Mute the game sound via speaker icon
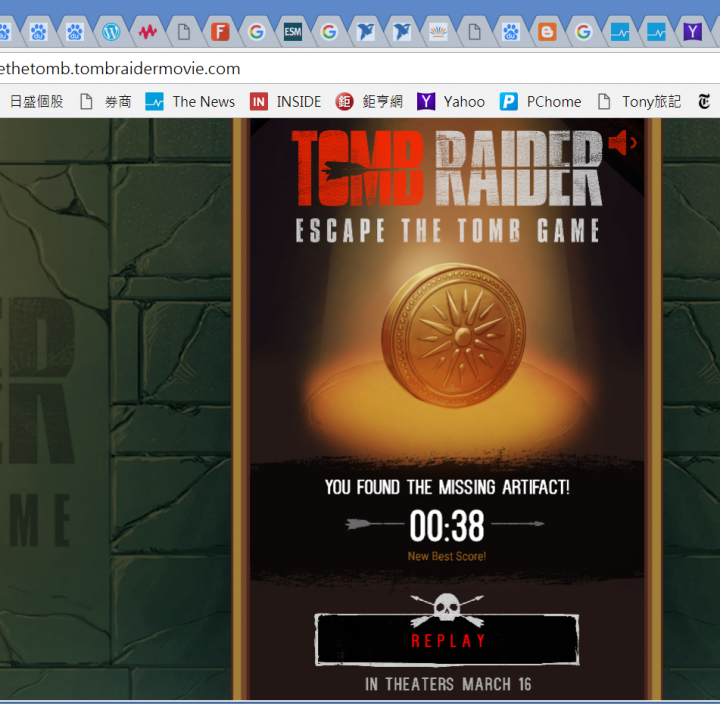The image size is (720, 704). click(622, 143)
